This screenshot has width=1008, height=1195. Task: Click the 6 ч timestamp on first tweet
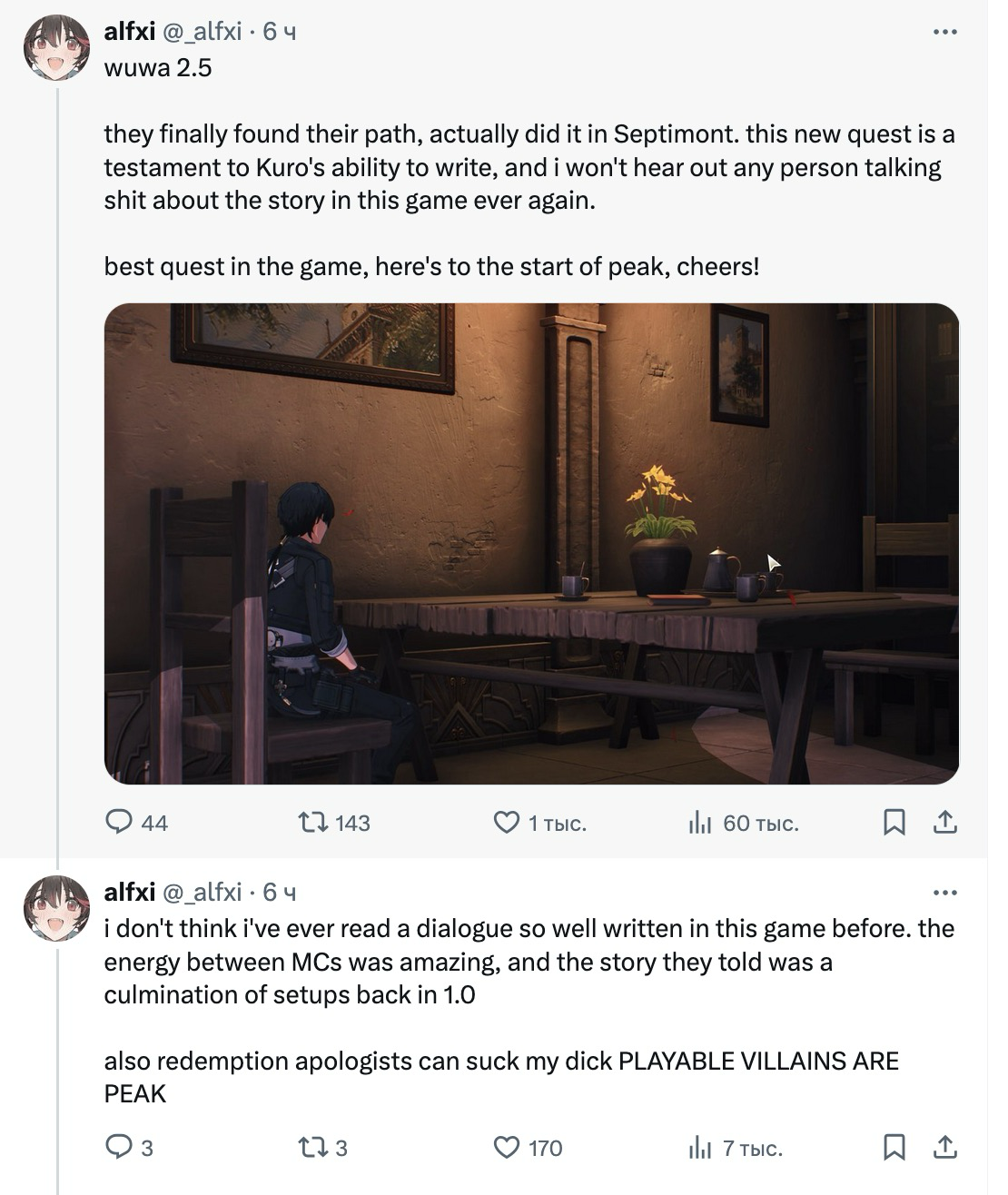(x=280, y=32)
